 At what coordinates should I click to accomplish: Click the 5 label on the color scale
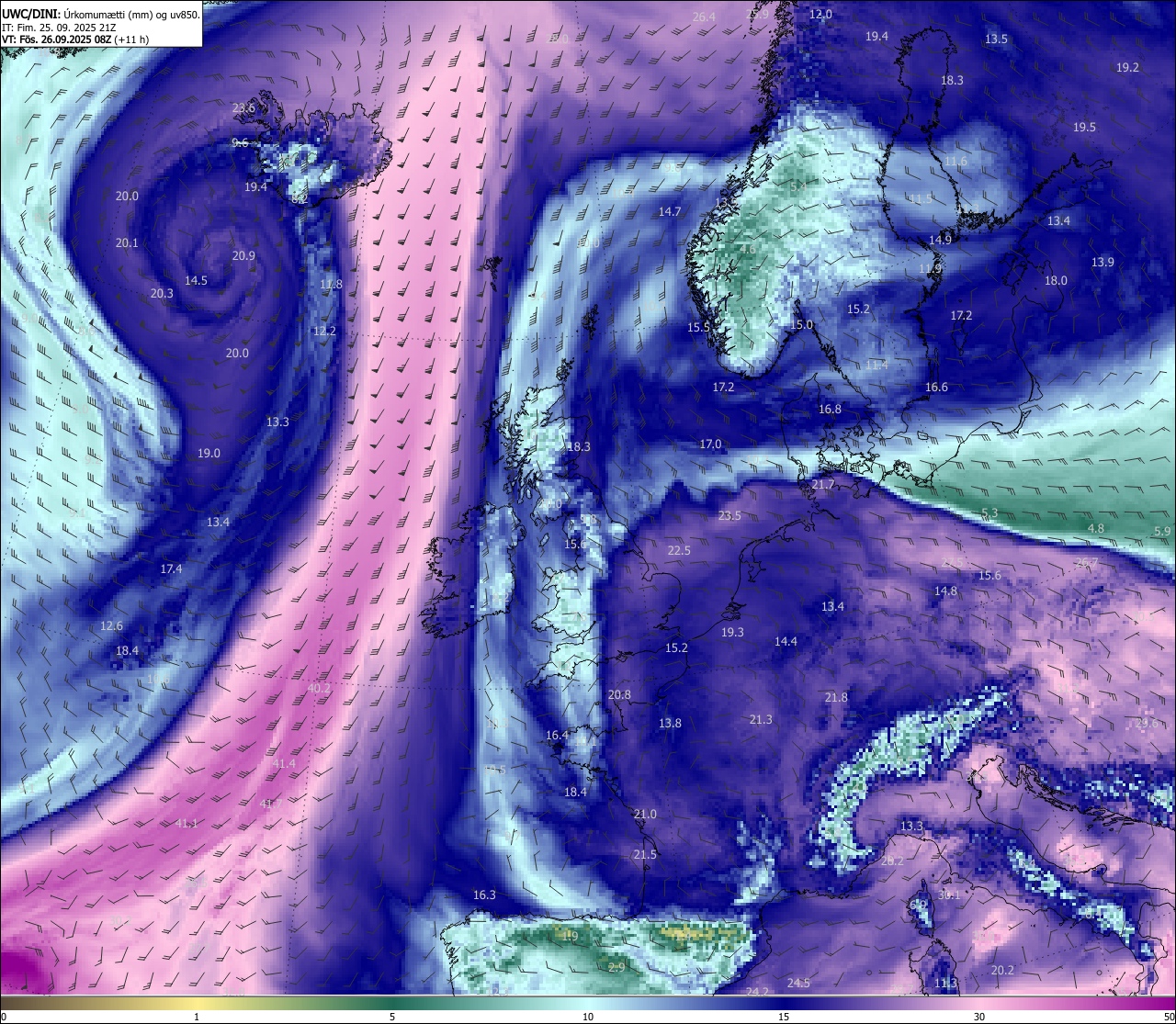click(x=392, y=1017)
